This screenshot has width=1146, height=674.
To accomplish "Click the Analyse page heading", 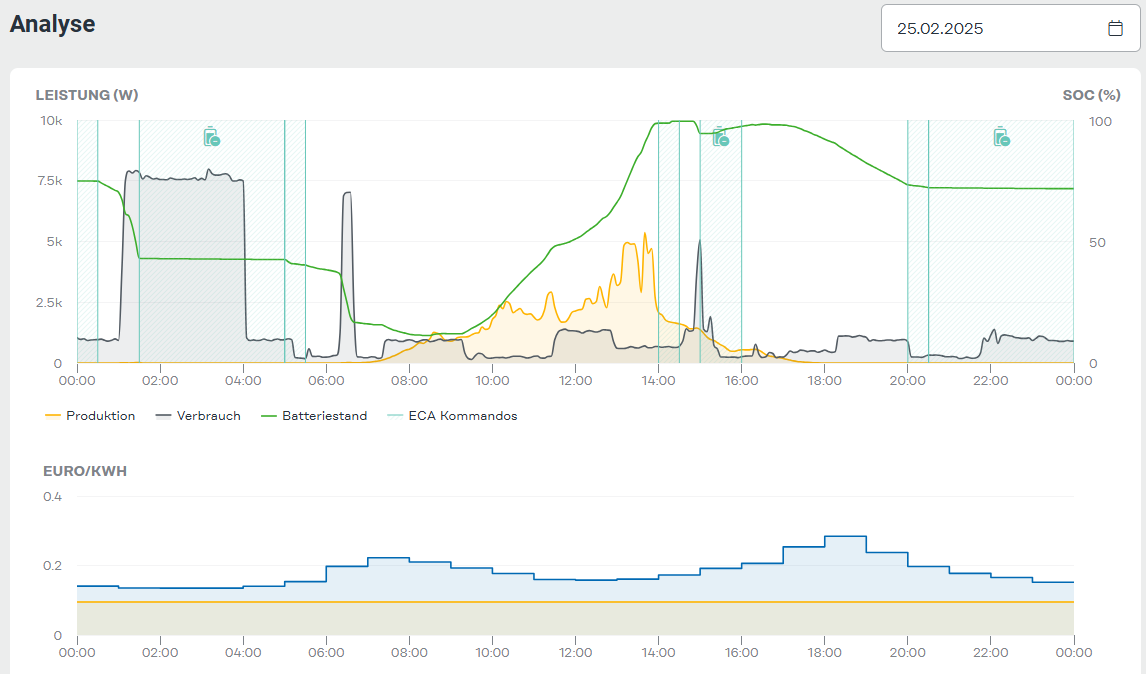I will pos(52,24).
